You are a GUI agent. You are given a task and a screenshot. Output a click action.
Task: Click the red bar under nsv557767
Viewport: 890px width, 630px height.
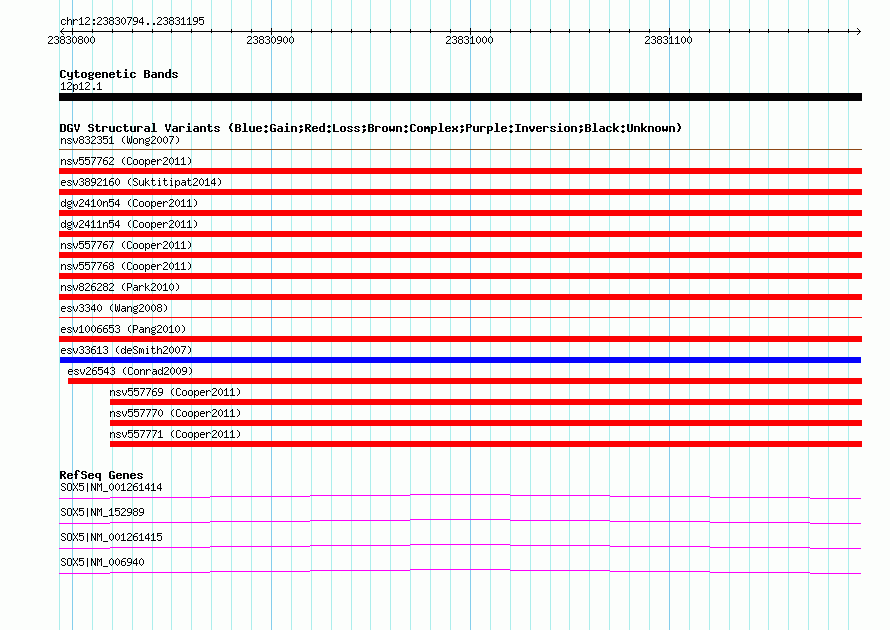click(x=460, y=255)
